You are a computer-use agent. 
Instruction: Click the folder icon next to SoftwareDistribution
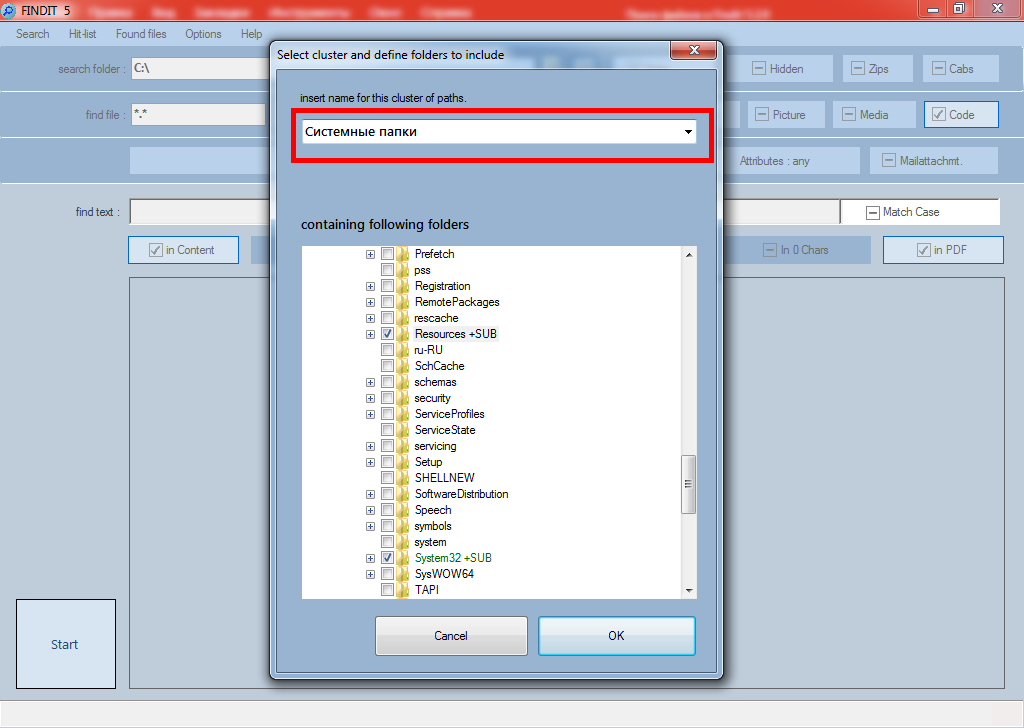coord(403,494)
